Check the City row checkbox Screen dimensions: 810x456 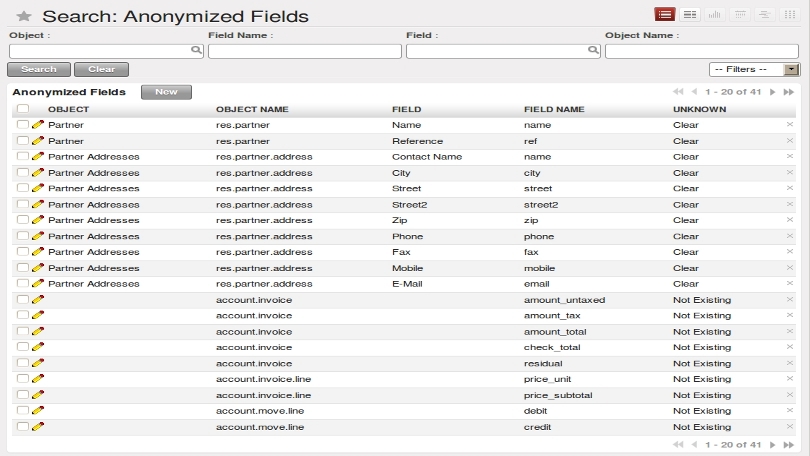click(23, 172)
